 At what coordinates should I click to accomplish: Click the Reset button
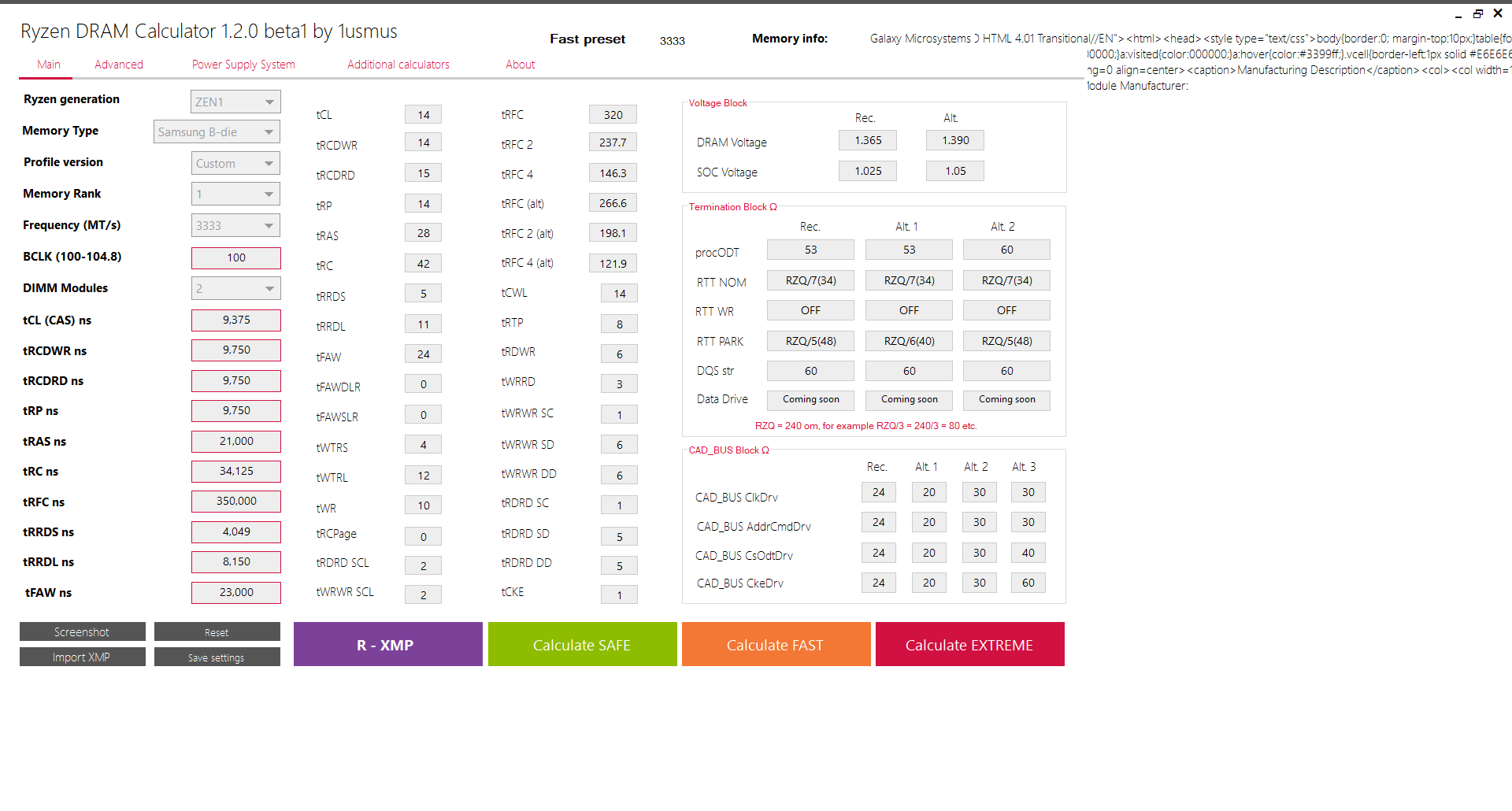coord(217,631)
